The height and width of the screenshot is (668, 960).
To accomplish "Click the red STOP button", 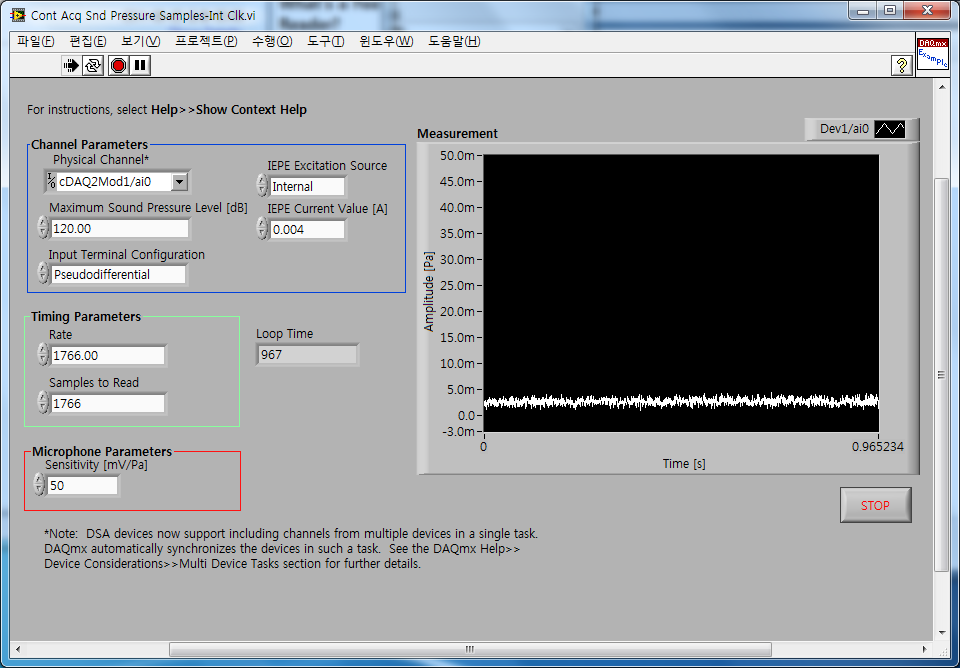I will click(x=876, y=505).
